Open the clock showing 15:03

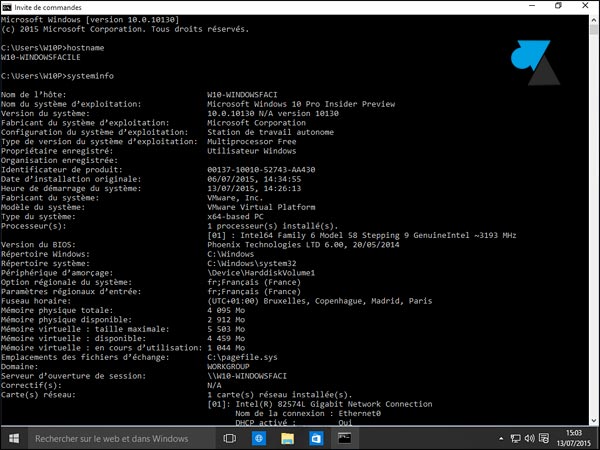click(x=574, y=439)
